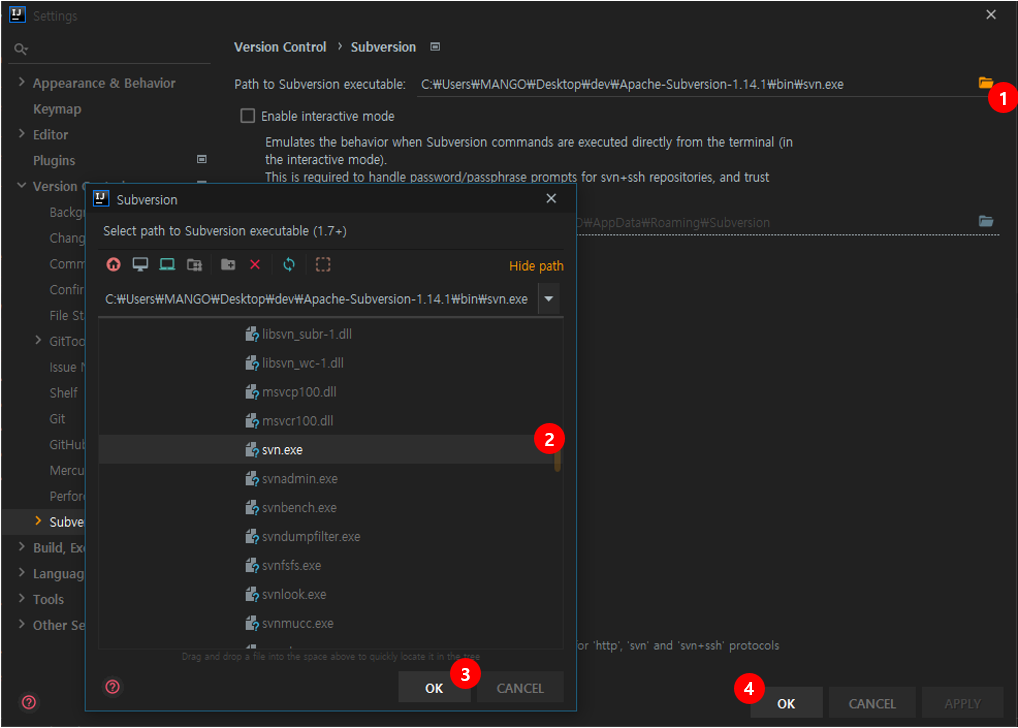Create new folder in file chooser

click(228, 264)
